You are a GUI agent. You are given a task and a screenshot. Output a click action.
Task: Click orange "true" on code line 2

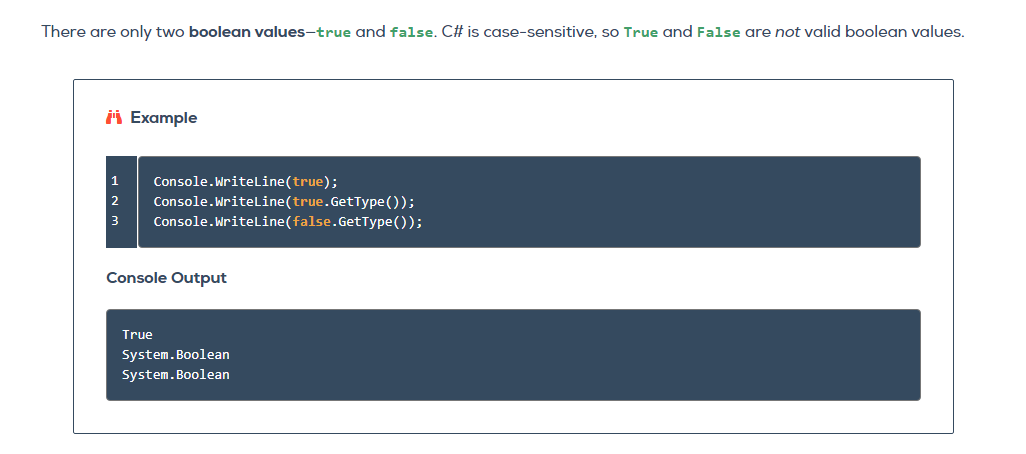[308, 201]
